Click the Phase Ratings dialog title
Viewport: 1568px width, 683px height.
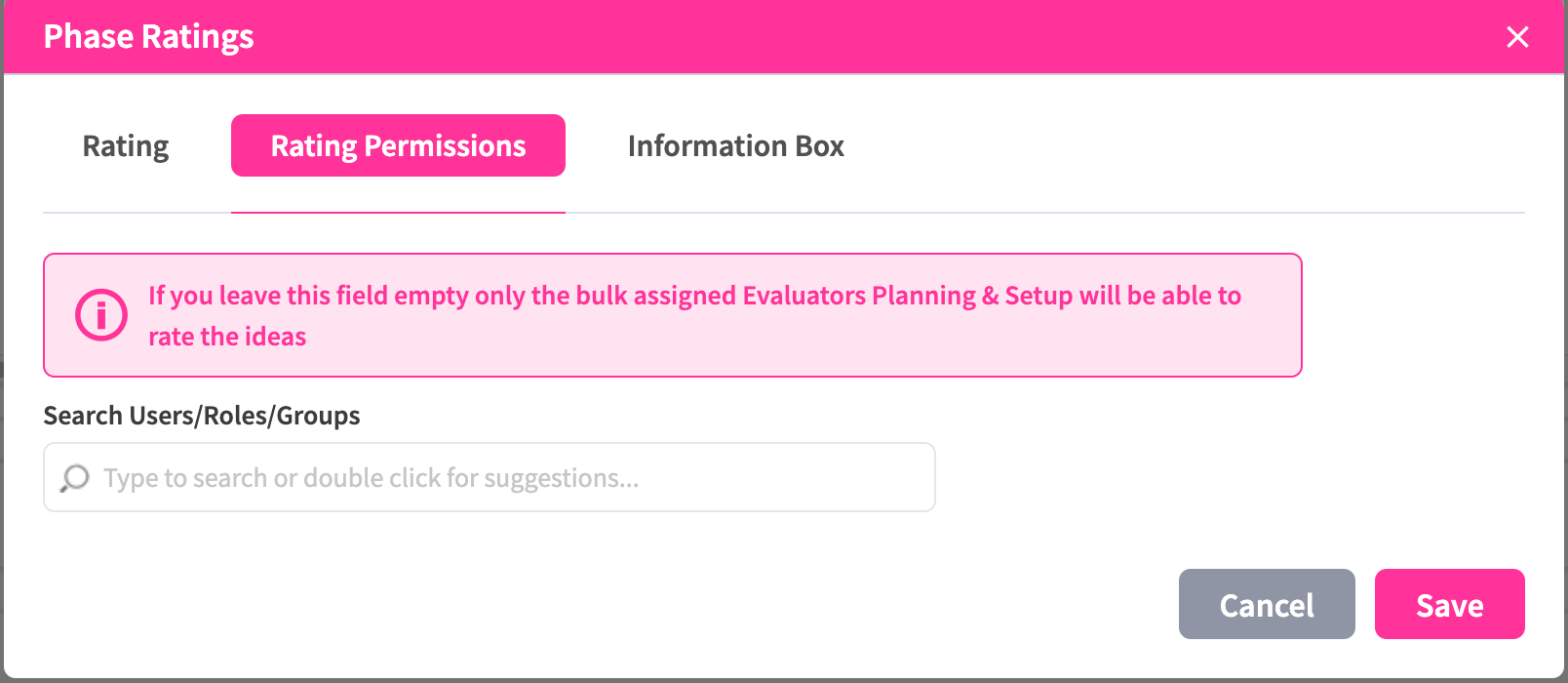click(x=148, y=37)
